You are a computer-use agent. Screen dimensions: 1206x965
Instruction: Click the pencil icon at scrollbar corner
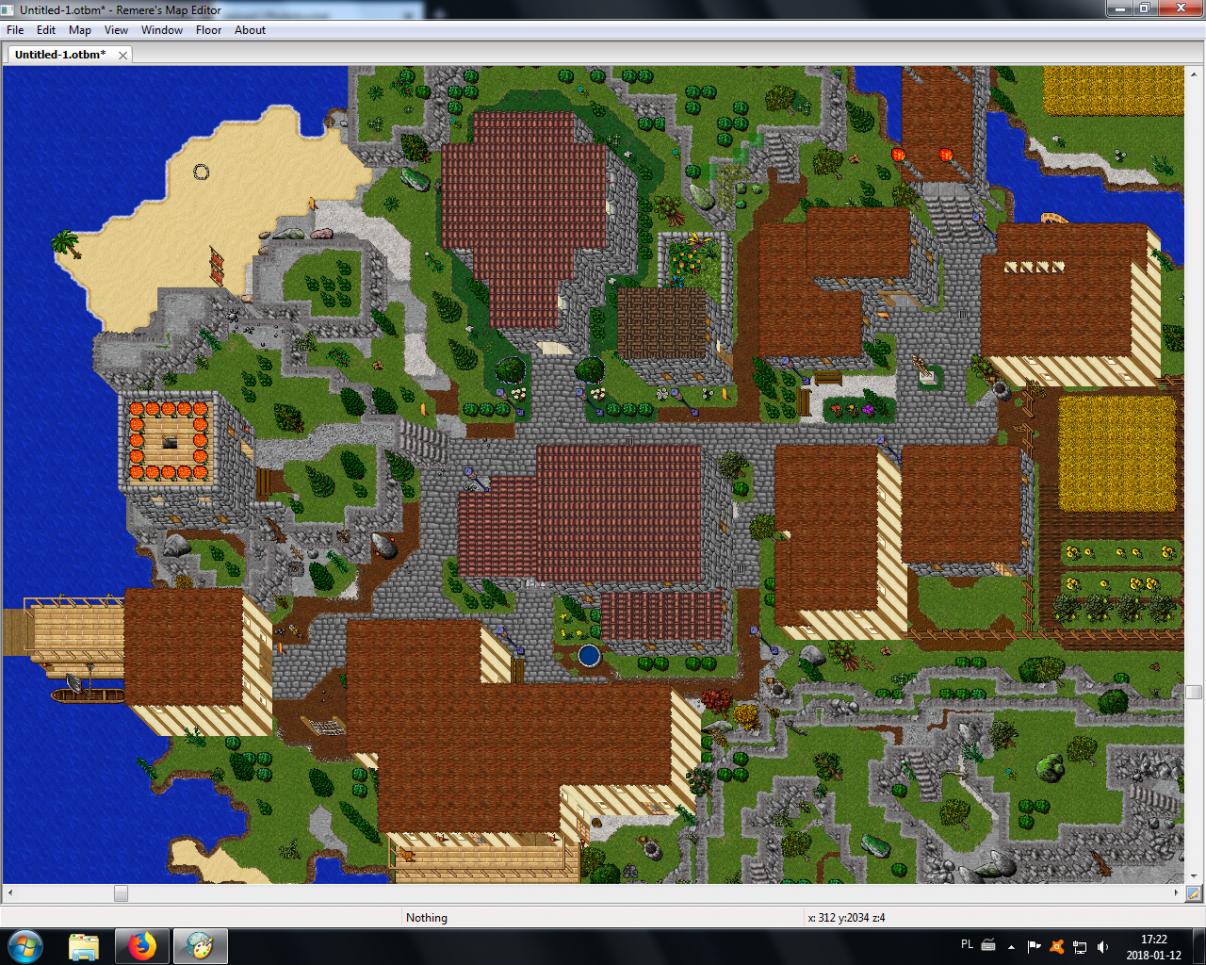[1193, 893]
